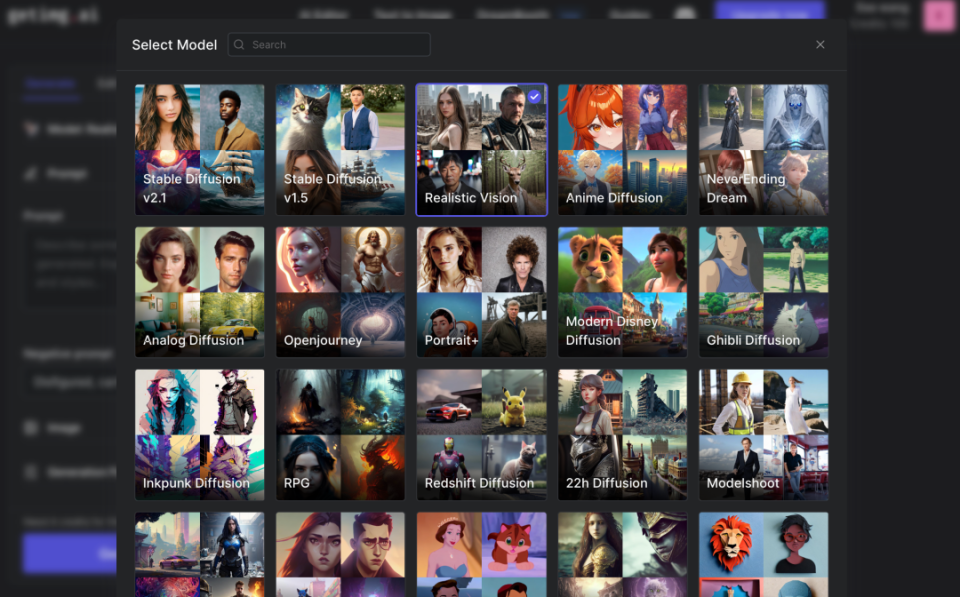Click the blue checkmark on Realistic Vision
The width and height of the screenshot is (960, 597).
coord(534,96)
